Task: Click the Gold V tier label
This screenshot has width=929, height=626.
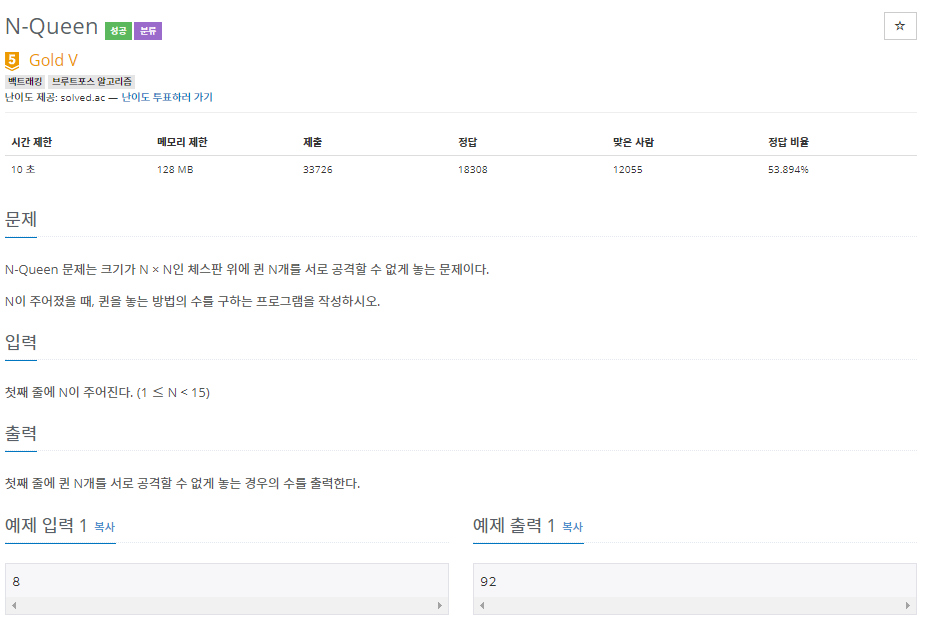Action: click(x=53, y=60)
